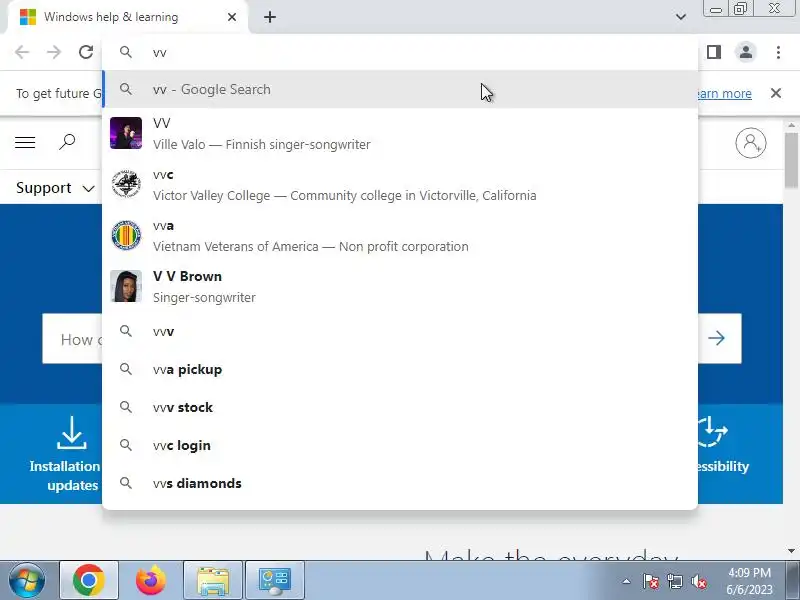
Task: Open the Action Center flag icon
Action: [x=651, y=581]
